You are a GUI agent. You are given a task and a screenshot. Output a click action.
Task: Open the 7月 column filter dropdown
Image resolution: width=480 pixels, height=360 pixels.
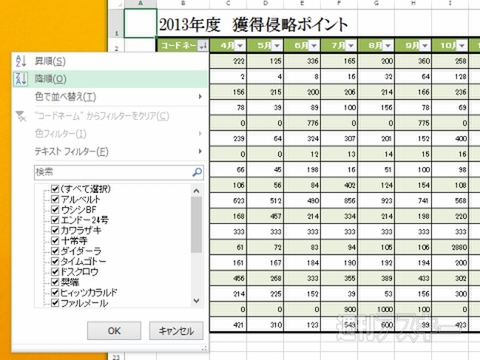(x=351, y=45)
